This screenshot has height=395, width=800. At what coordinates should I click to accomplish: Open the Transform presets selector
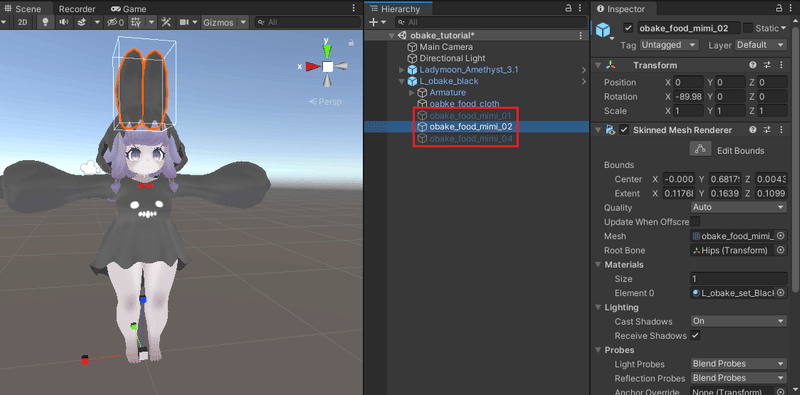[x=767, y=65]
